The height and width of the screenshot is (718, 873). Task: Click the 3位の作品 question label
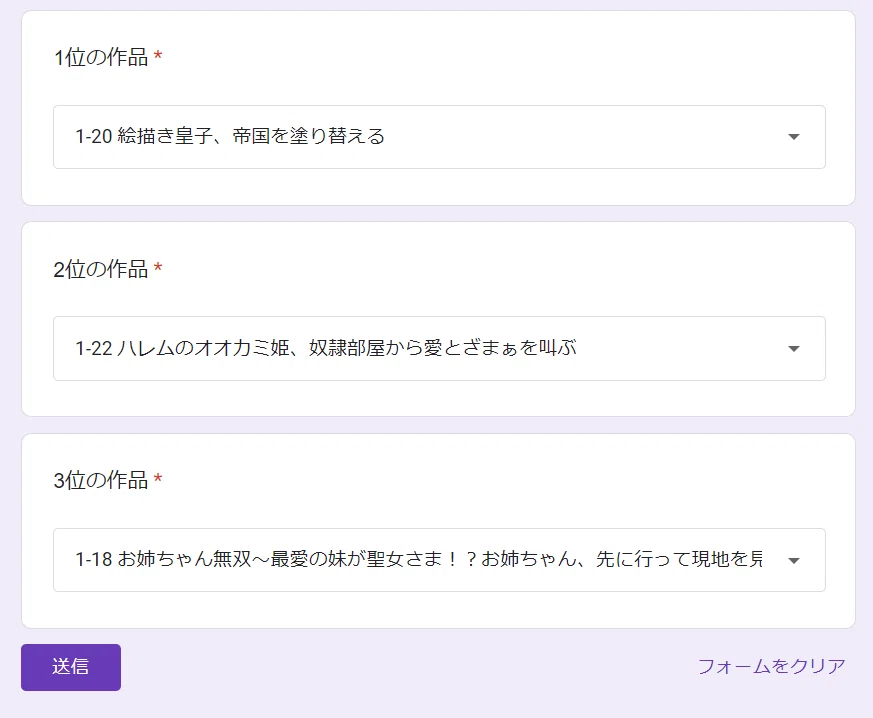pos(101,480)
